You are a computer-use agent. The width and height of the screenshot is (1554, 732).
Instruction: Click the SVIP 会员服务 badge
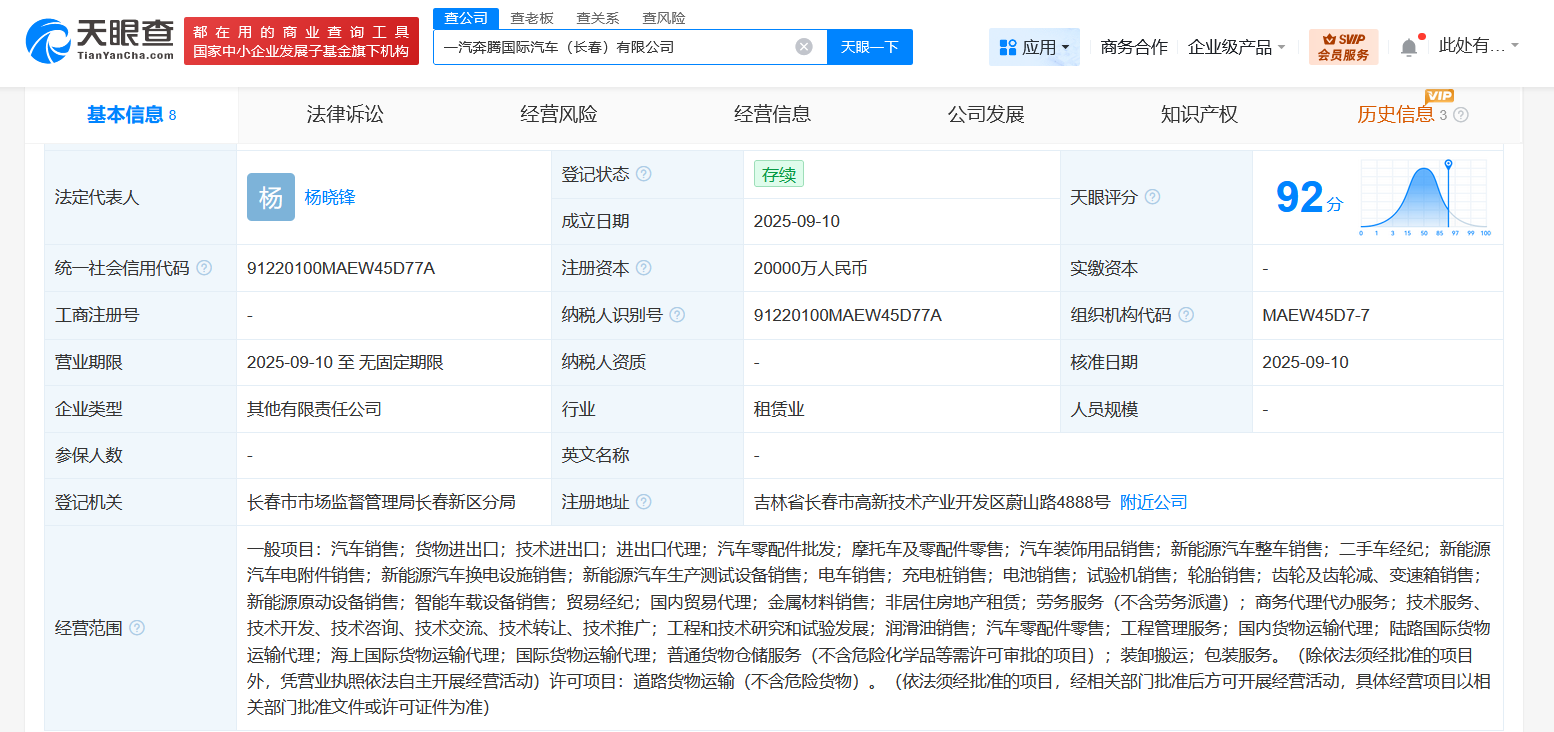point(1343,46)
